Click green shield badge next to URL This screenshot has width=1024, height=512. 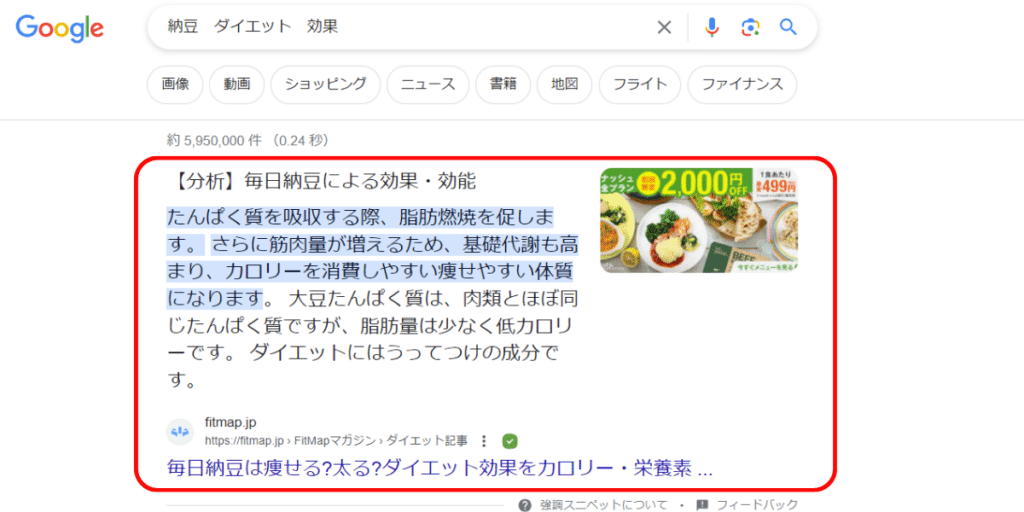click(510, 441)
